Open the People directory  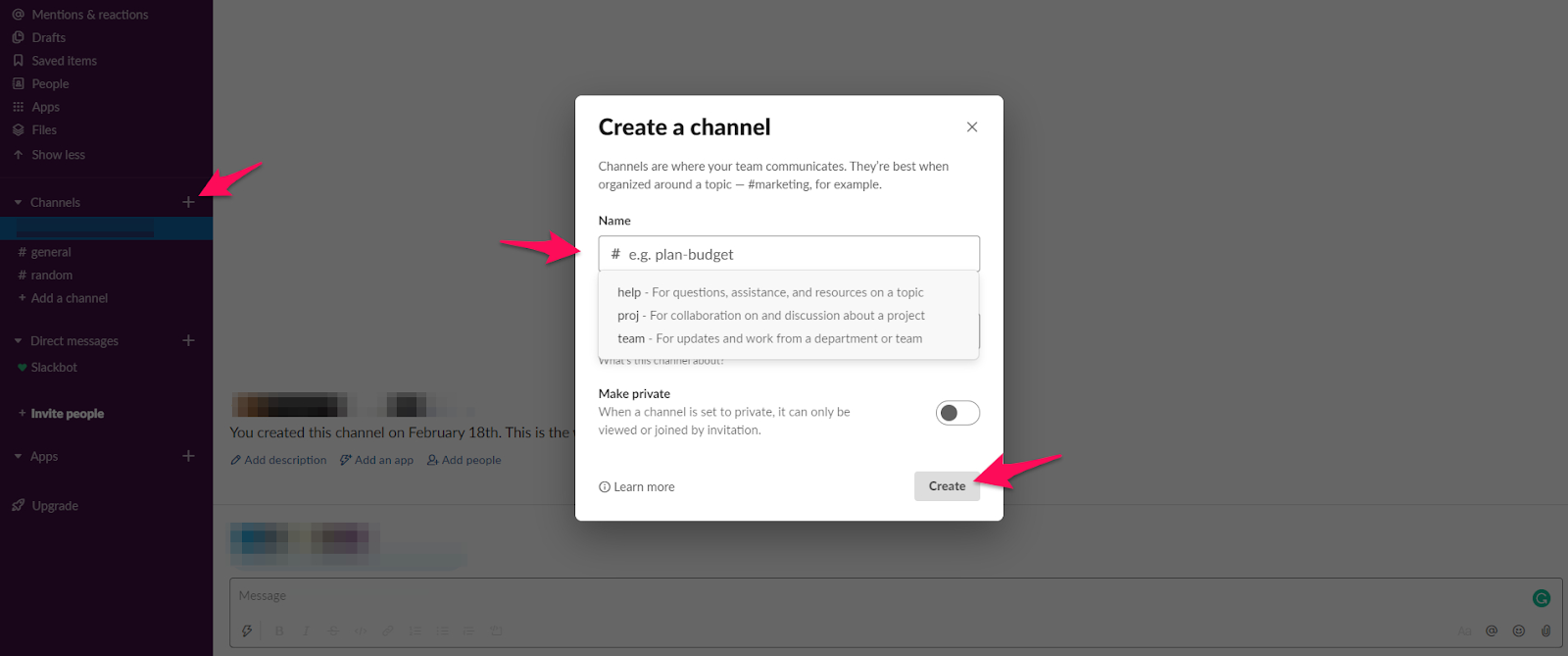41,84
